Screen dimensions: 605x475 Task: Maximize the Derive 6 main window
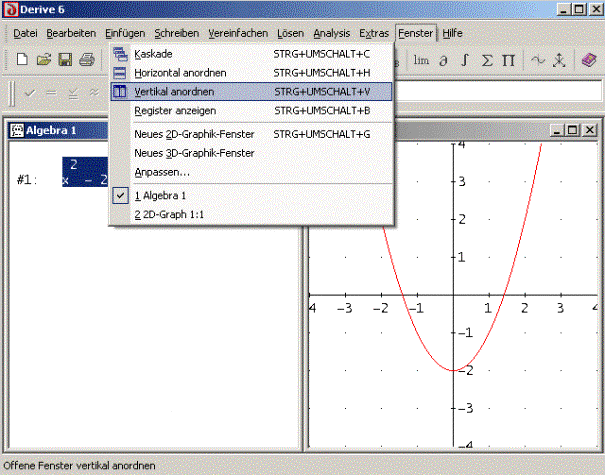pos(580,9)
